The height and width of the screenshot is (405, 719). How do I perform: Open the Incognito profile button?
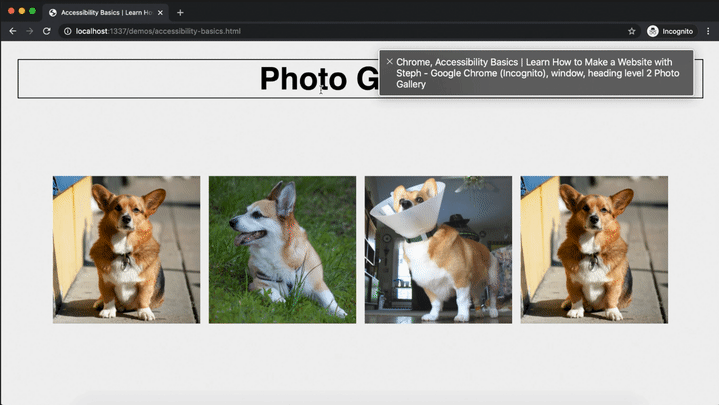pyautogui.click(x=670, y=31)
